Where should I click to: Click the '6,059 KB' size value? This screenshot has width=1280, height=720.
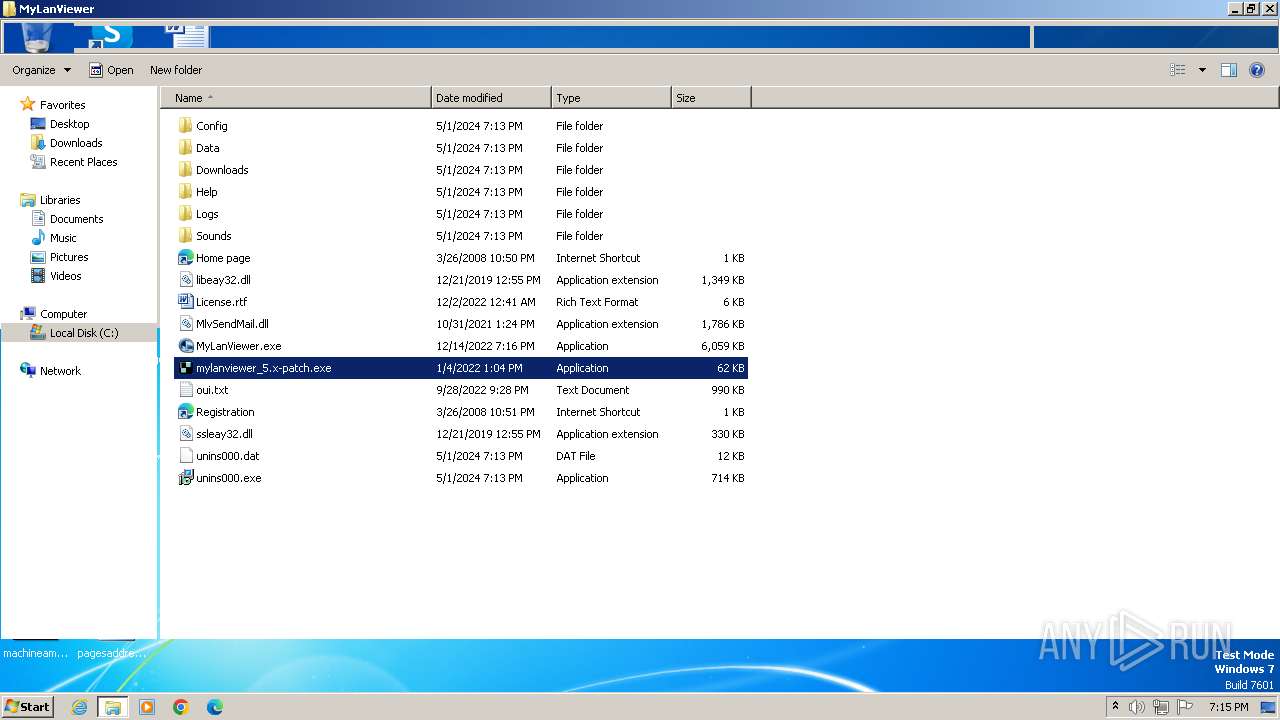723,346
